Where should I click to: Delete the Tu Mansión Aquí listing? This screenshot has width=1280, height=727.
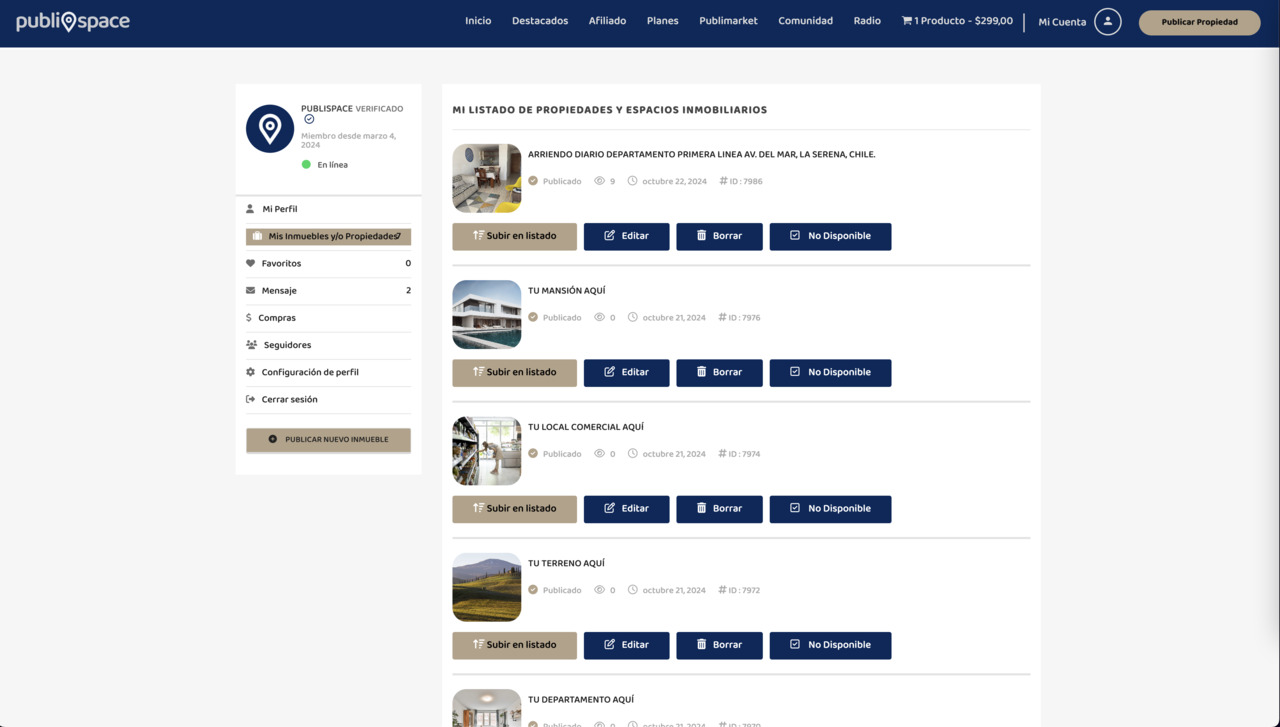(x=719, y=373)
